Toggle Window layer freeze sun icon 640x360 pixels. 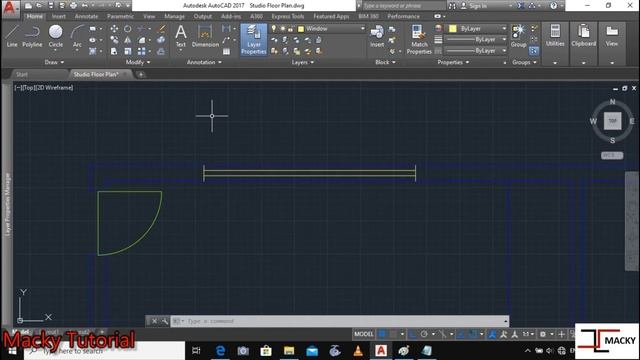pos(282,29)
